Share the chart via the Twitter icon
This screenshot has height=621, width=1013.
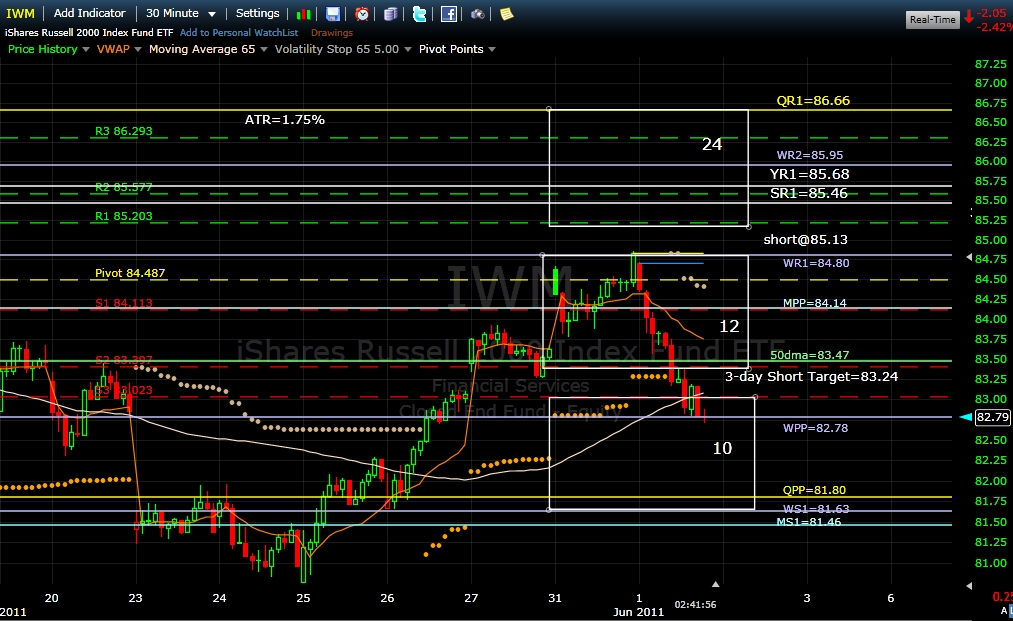(x=419, y=14)
